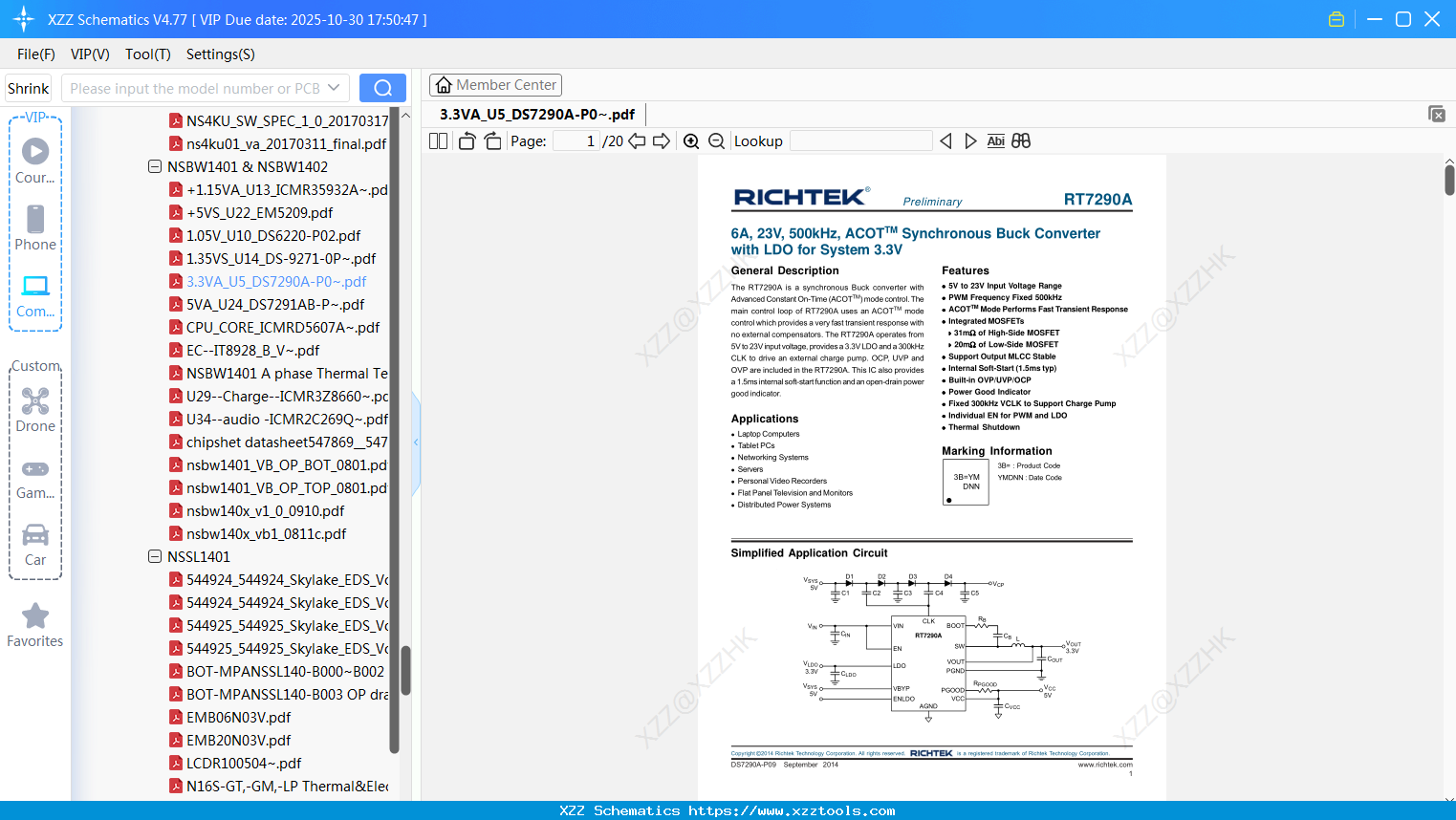Open CPU_CORE_ICMRD5607A~.pdf
This screenshot has width=1456, height=820.
pyautogui.click(x=274, y=327)
